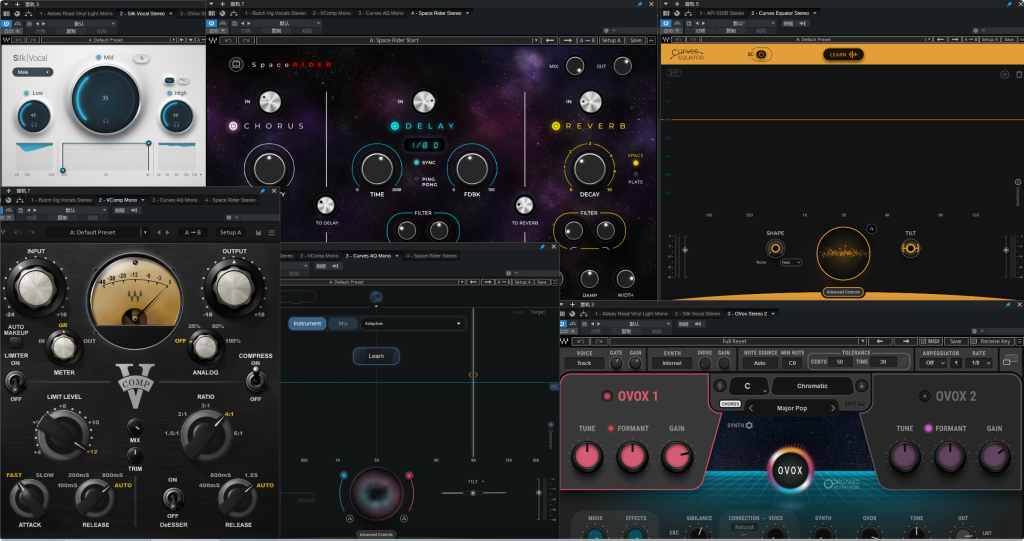Select the Plate reverb type in Space Rider
Image resolution: width=1024 pixels, height=541 pixels.
(635, 174)
